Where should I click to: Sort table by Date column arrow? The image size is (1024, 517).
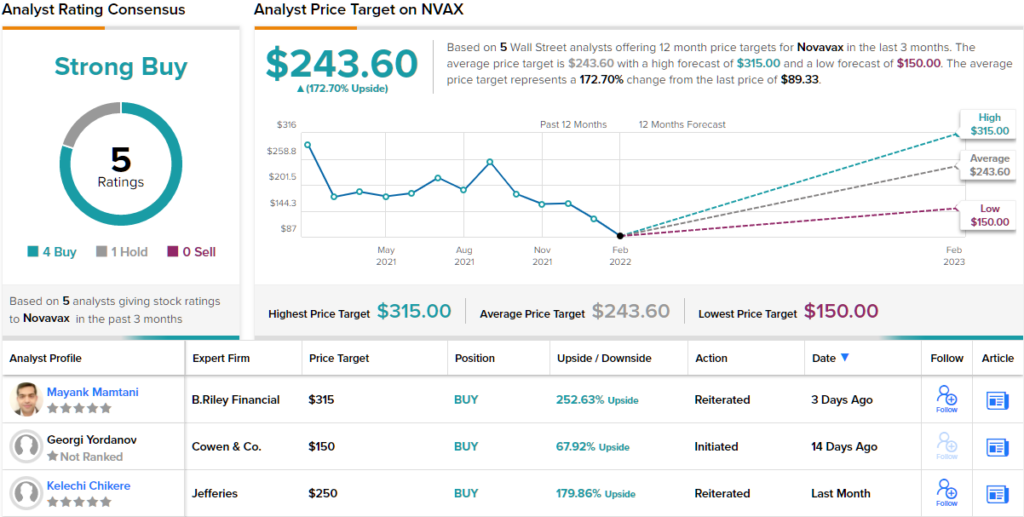845,358
